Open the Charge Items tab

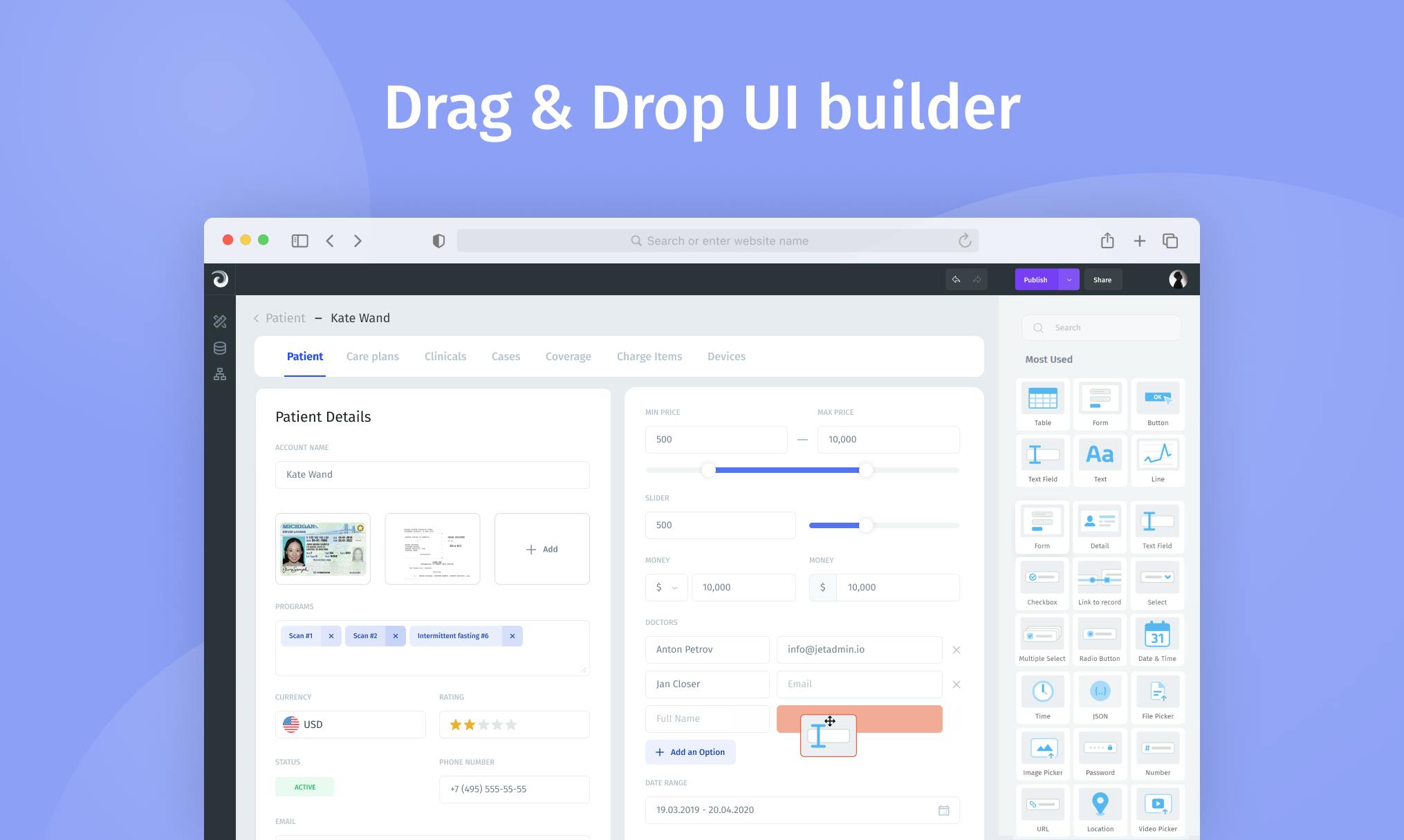(649, 357)
